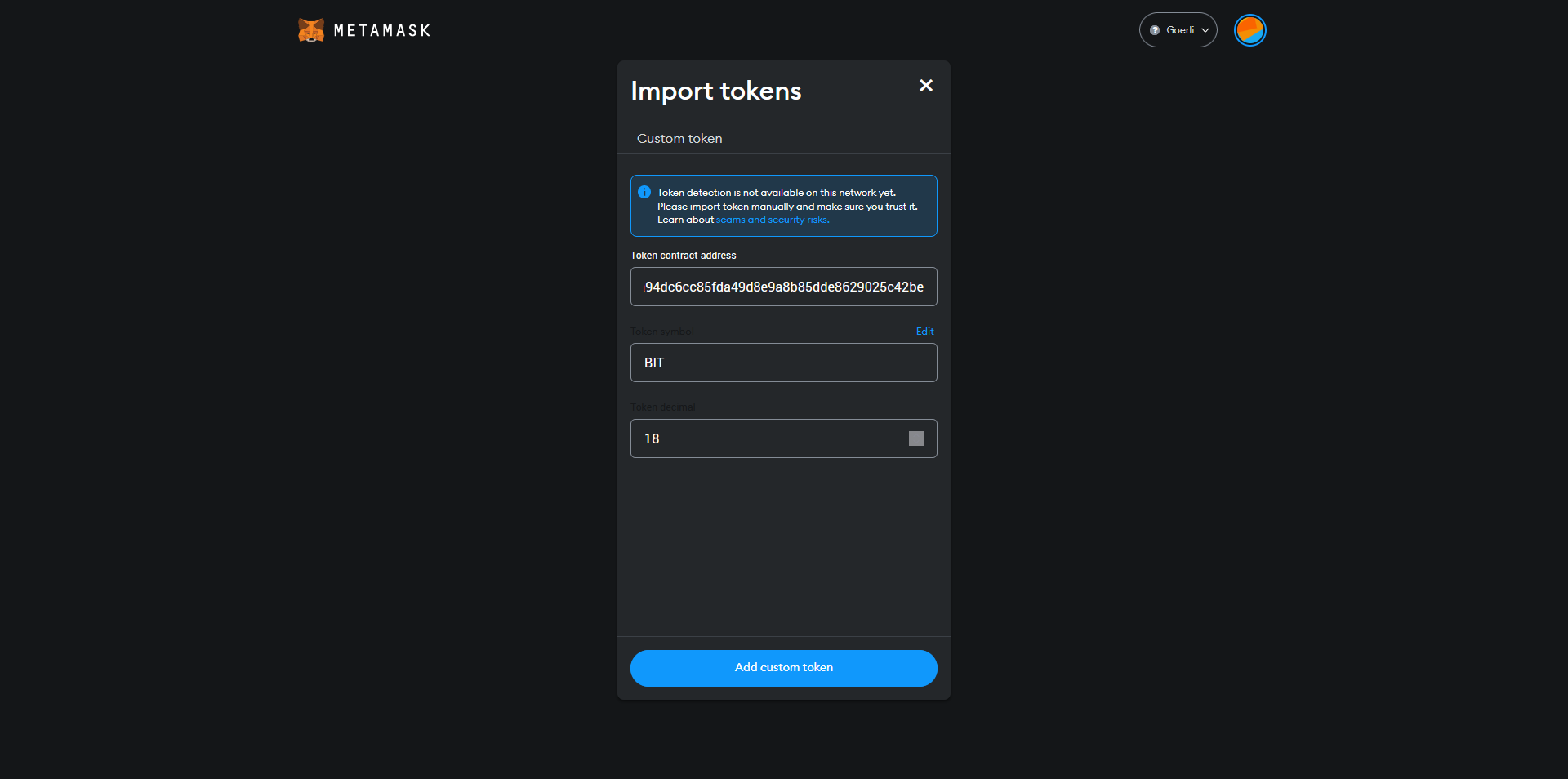Click the METAMASK wordmark text
The height and width of the screenshot is (779, 1568).
click(382, 31)
